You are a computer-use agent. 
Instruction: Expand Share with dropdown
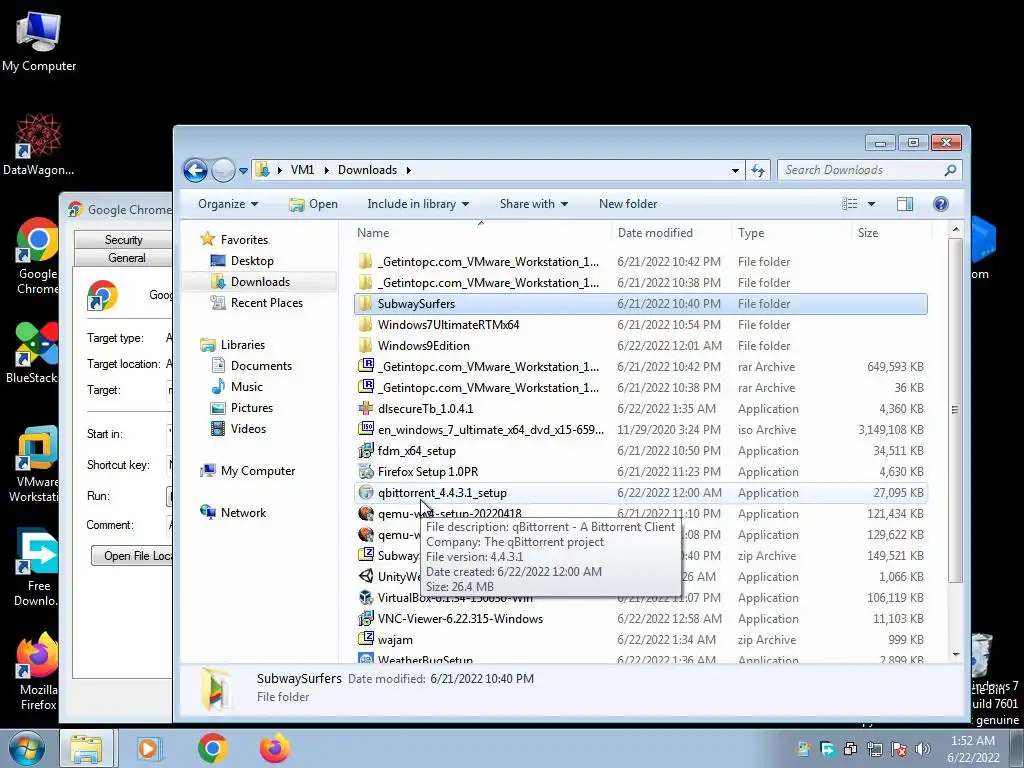pyautogui.click(x=534, y=204)
